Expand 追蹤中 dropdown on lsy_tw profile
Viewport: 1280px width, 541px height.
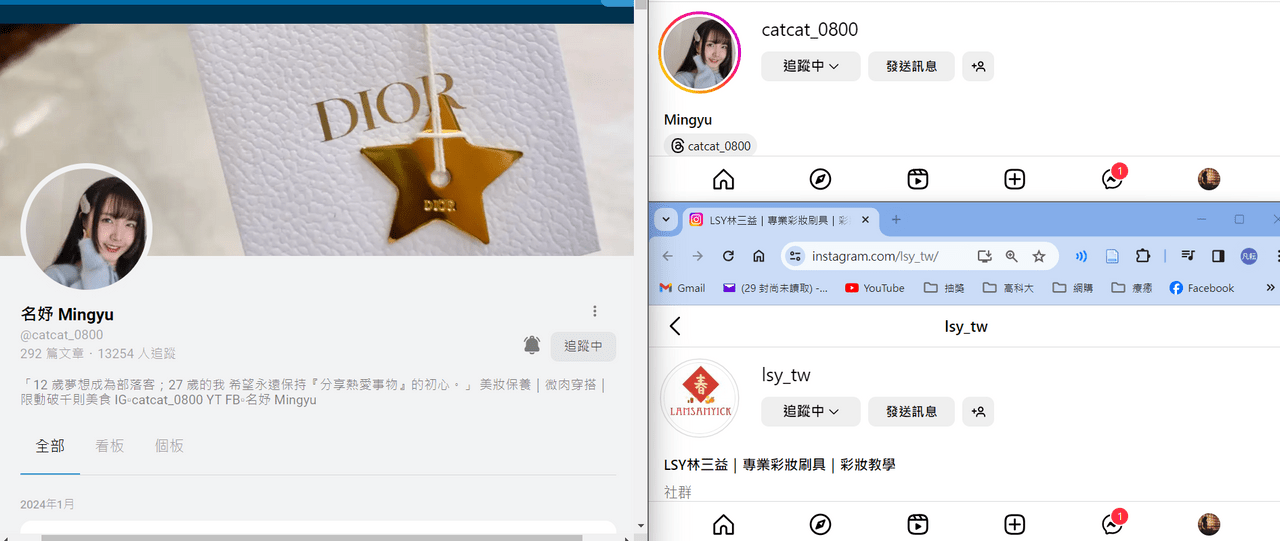(x=811, y=411)
